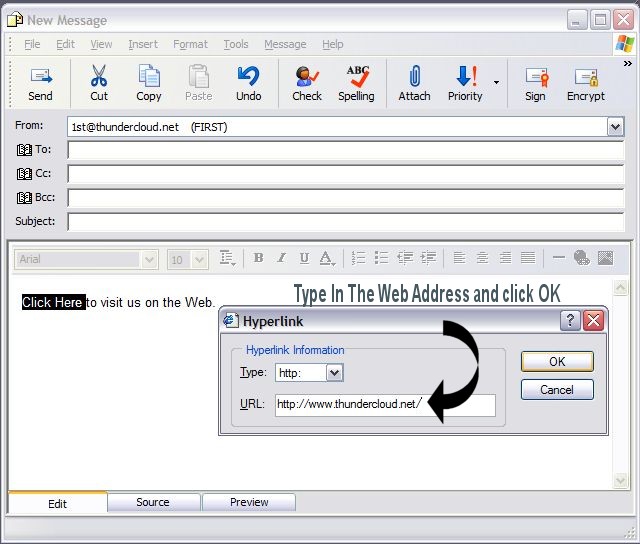Switch to the Edit tab
Image resolution: width=640 pixels, height=544 pixels.
pyautogui.click(x=58, y=502)
